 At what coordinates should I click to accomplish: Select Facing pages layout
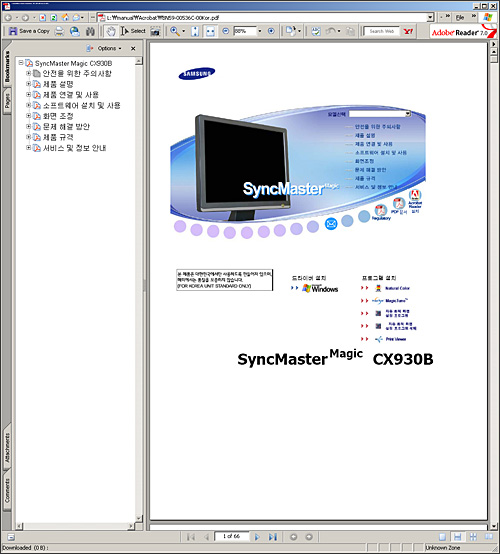pos(489,537)
